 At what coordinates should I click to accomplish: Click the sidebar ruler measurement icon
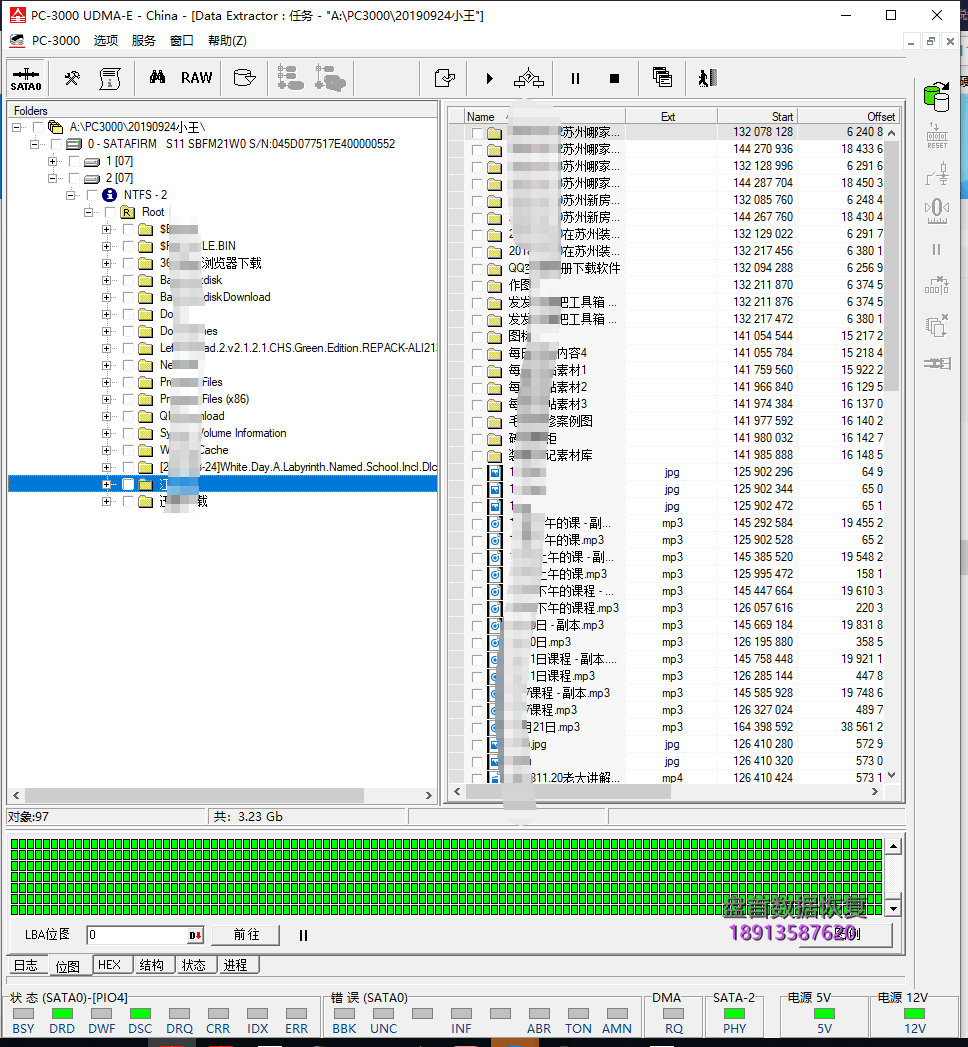coord(937,210)
